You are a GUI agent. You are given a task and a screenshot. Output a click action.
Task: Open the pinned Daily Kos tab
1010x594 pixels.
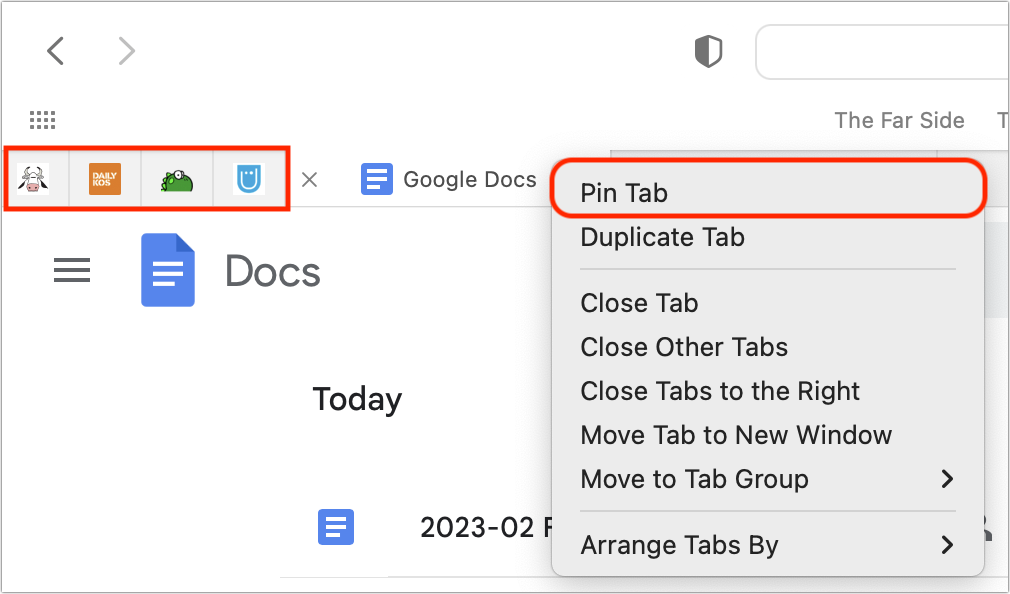(x=105, y=179)
